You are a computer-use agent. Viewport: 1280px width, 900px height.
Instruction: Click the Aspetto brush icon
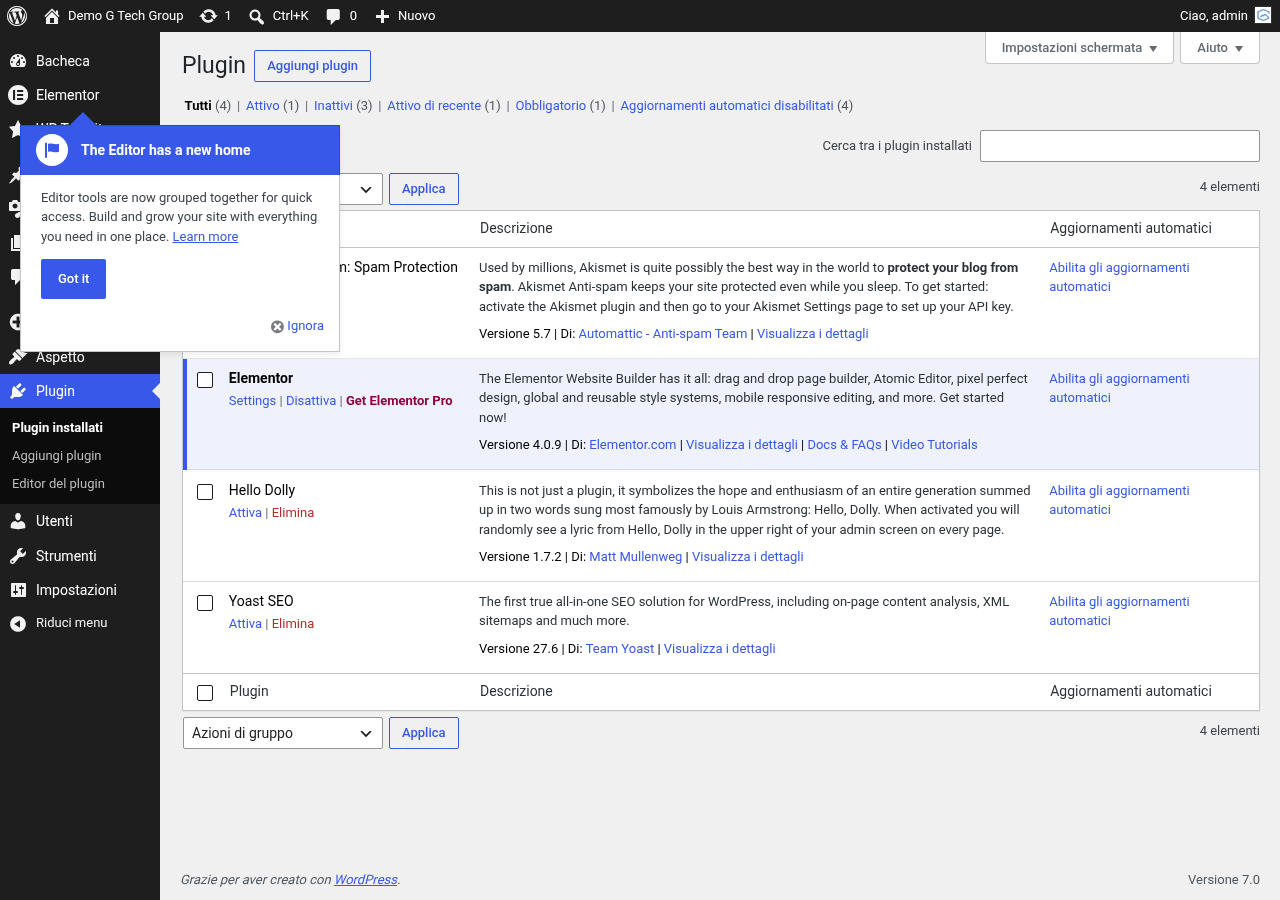(x=18, y=357)
